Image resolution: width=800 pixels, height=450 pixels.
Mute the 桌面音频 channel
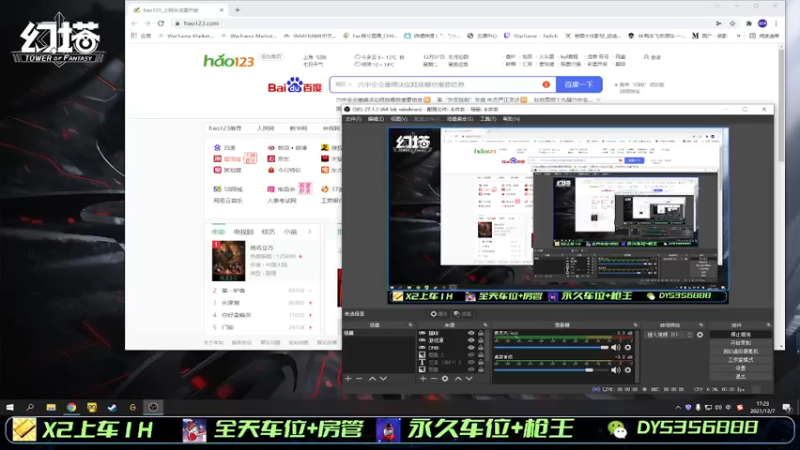point(616,370)
